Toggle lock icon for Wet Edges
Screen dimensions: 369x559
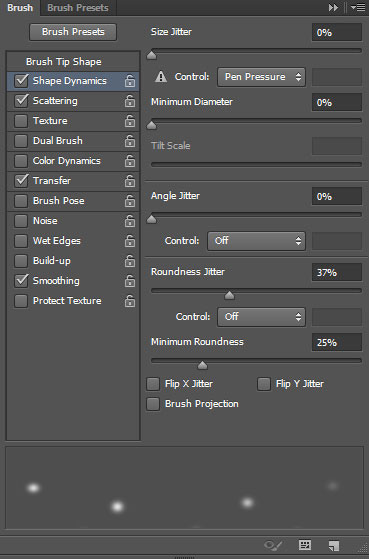click(130, 241)
